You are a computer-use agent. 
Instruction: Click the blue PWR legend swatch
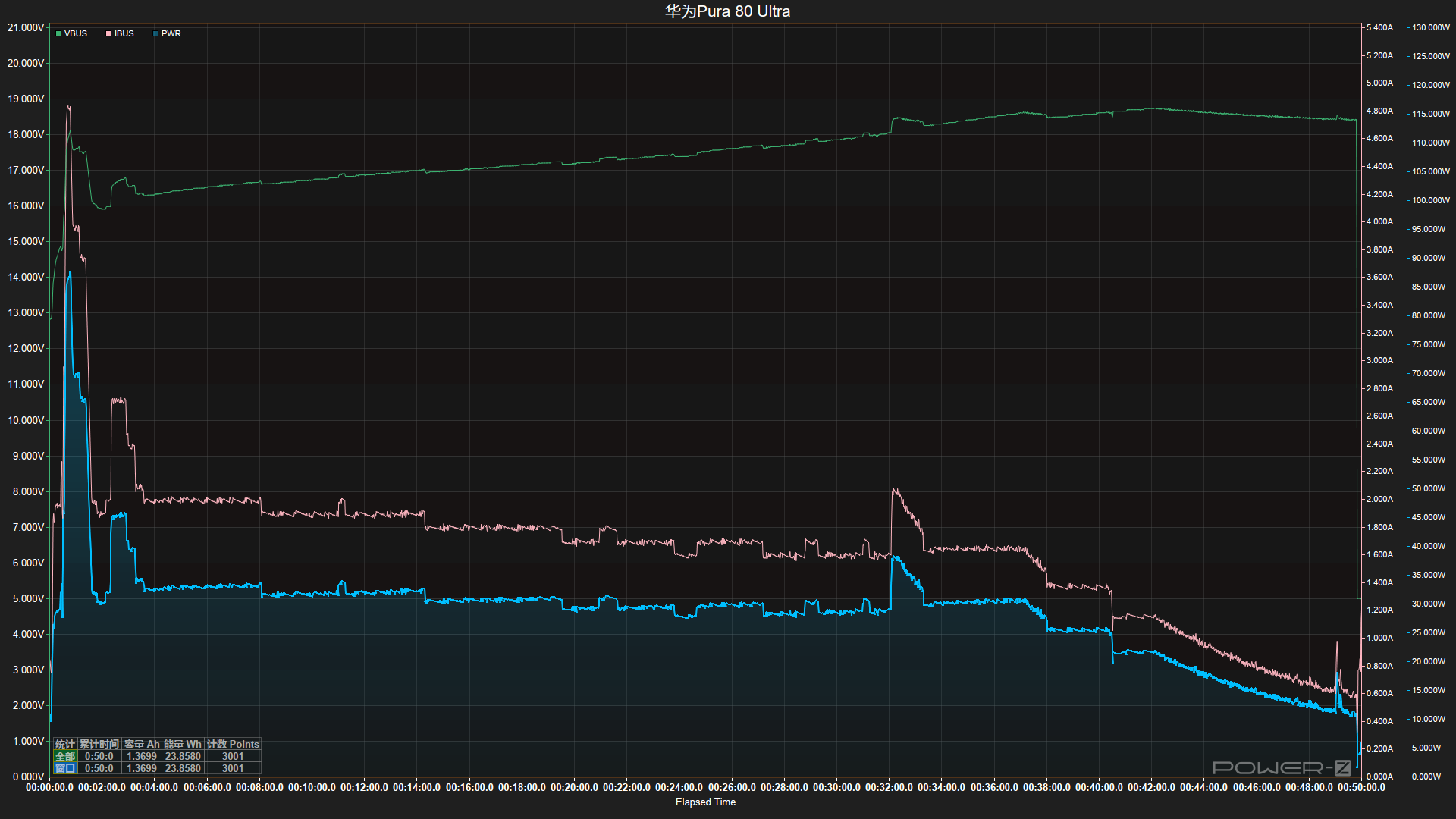(155, 34)
